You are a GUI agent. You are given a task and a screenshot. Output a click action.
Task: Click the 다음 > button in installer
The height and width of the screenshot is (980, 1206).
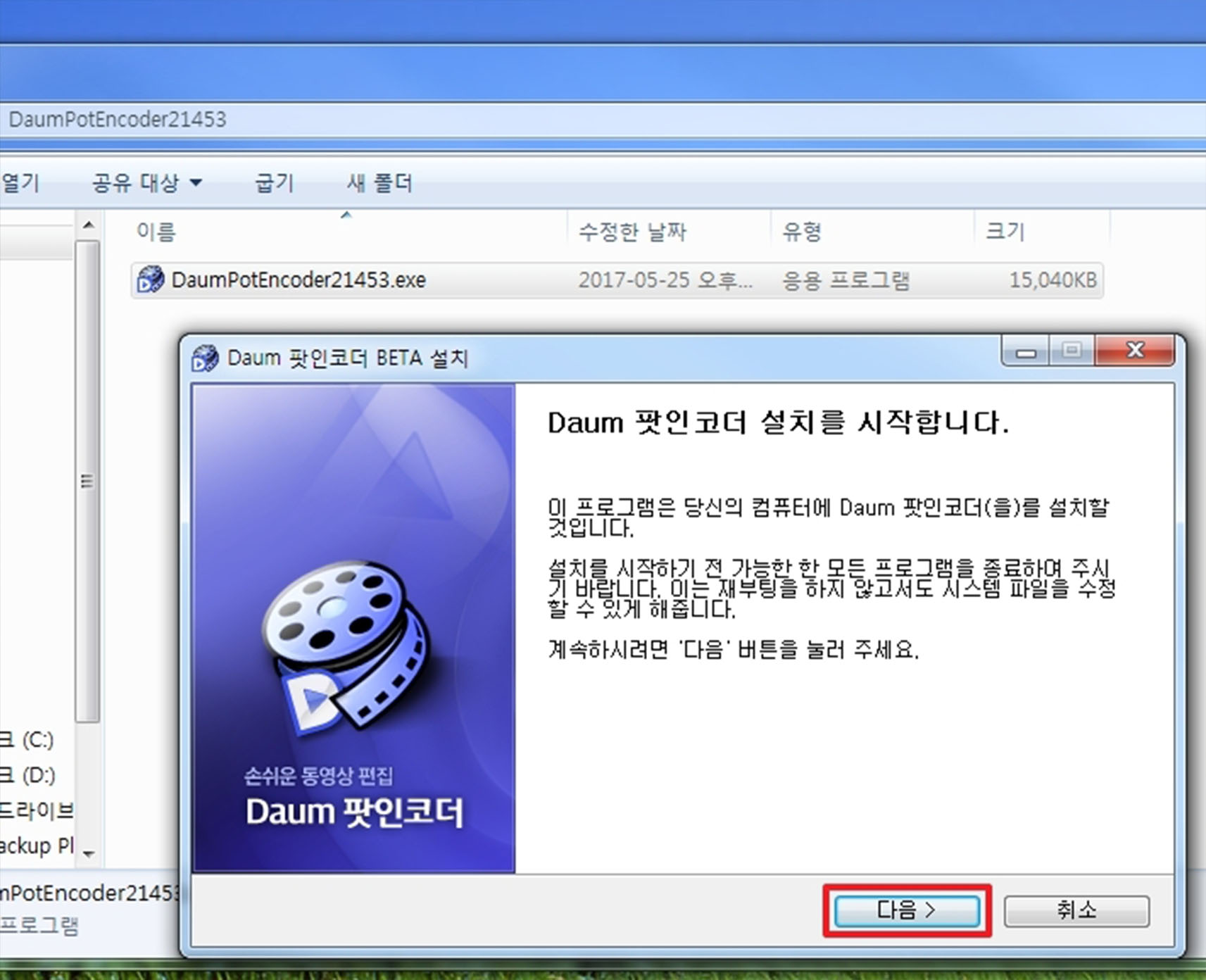[907, 910]
